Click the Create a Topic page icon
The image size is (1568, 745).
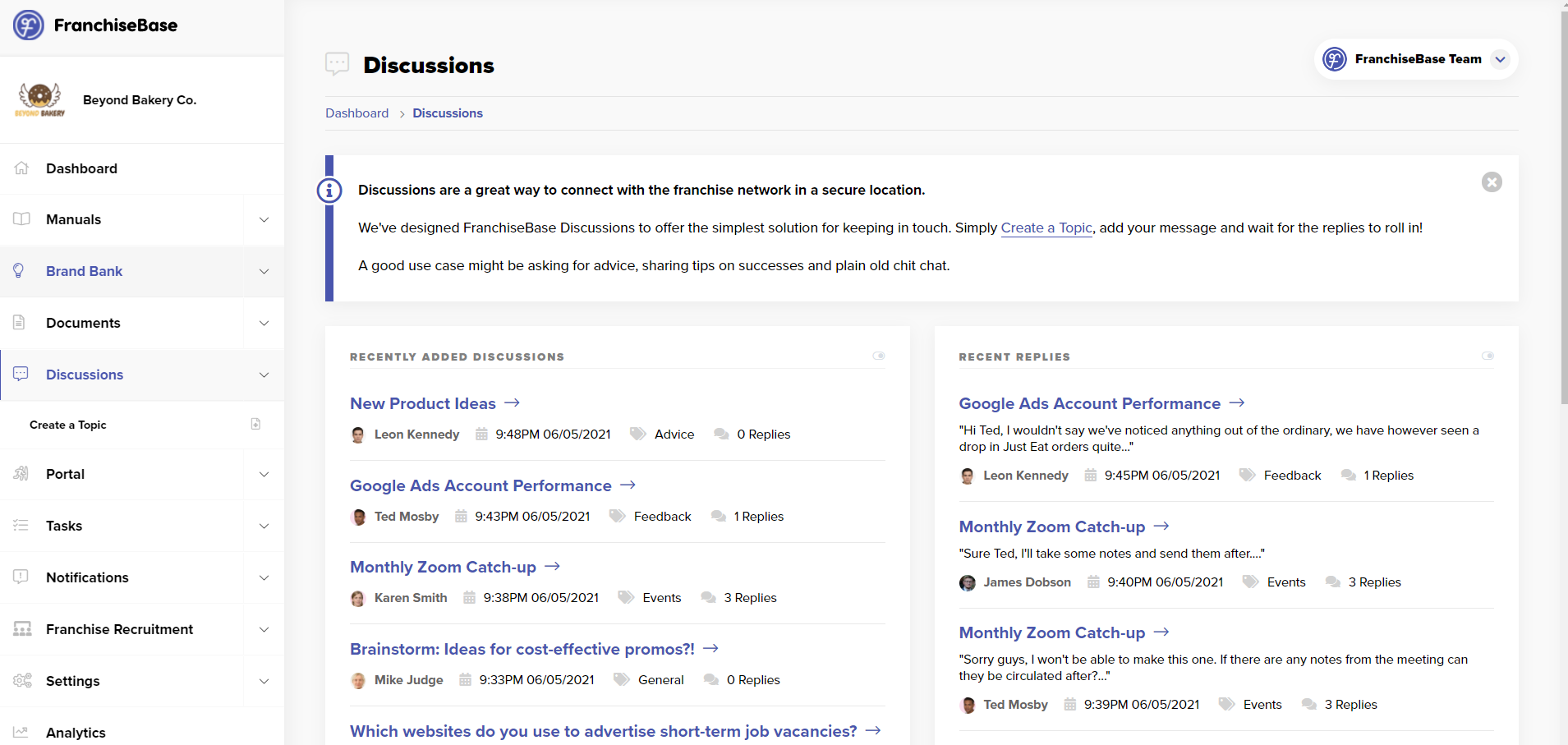pos(255,425)
